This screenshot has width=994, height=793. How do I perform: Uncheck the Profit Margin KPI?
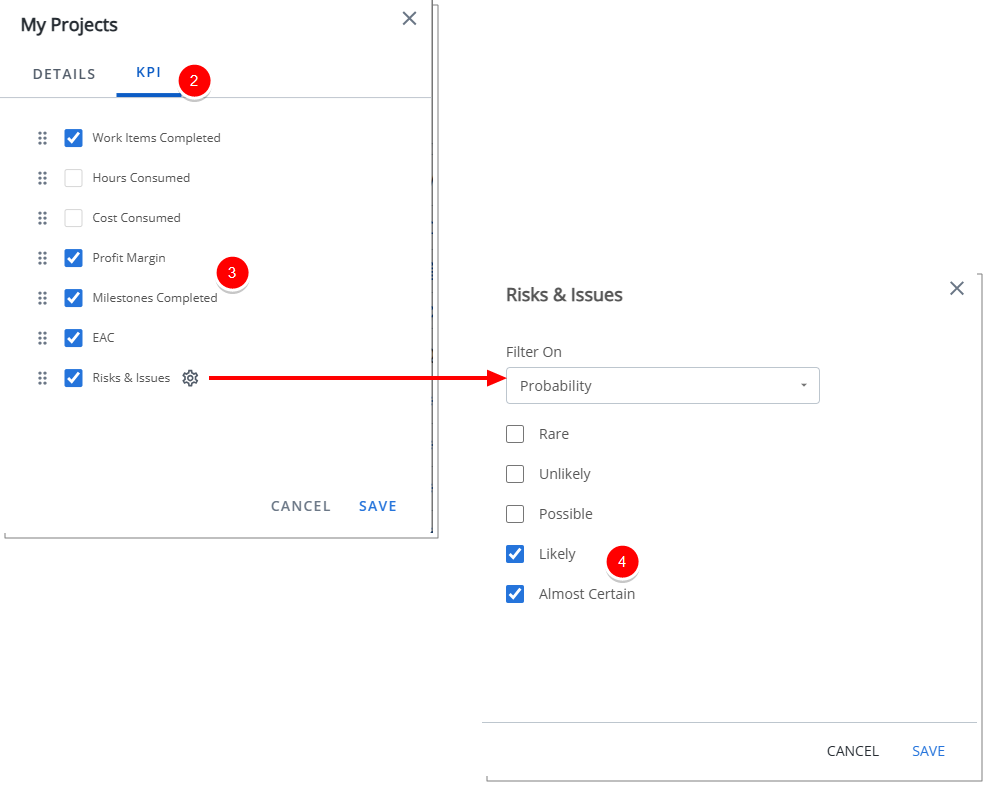click(73, 258)
